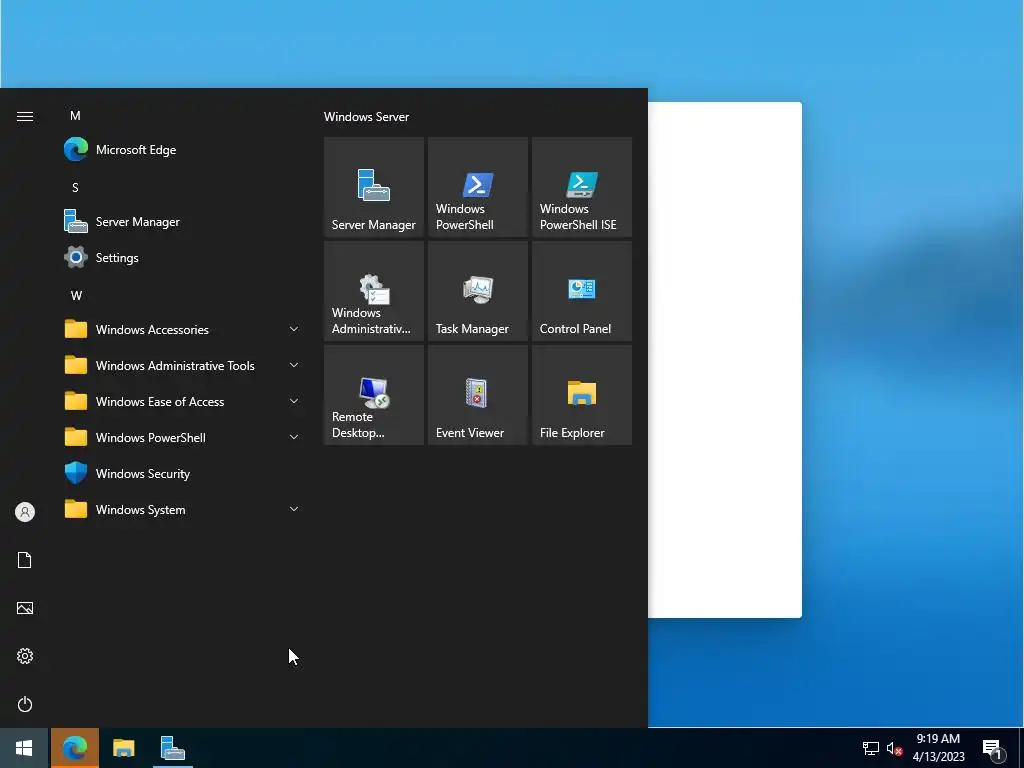Click the Windows System folder
The image size is (1024, 768).
183,509
